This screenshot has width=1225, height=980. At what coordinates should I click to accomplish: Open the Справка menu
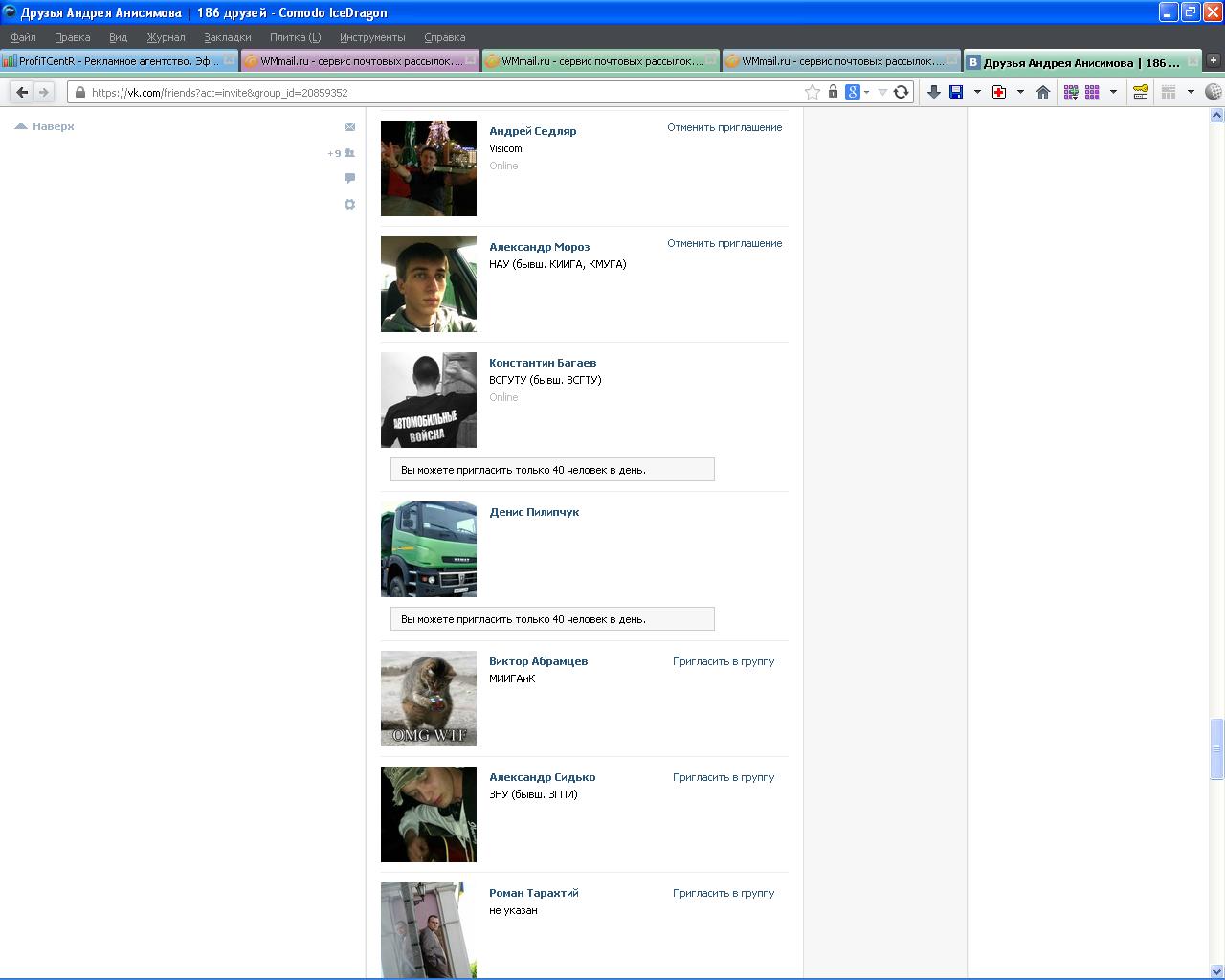pyautogui.click(x=445, y=37)
